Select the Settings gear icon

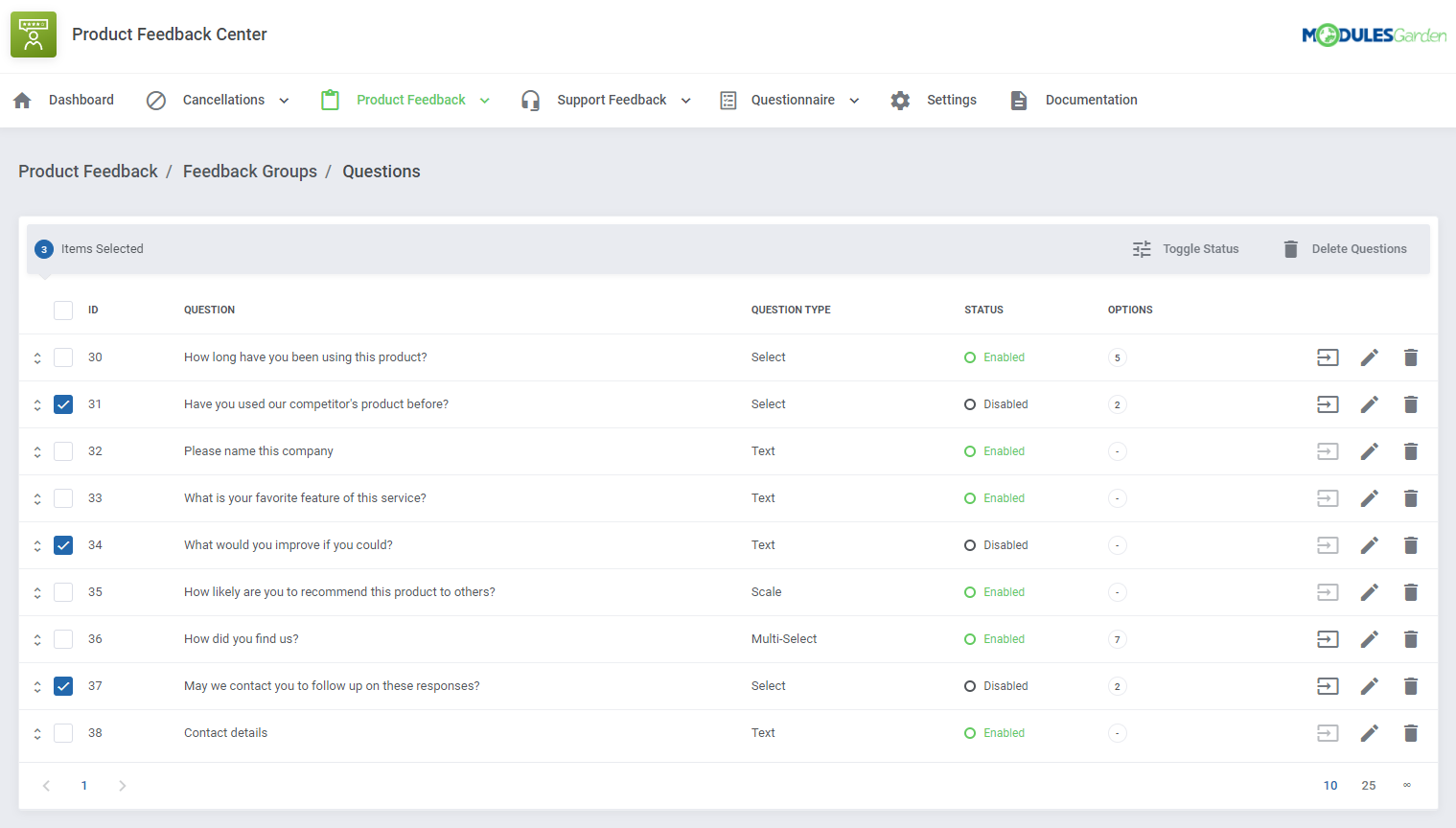[x=899, y=100]
